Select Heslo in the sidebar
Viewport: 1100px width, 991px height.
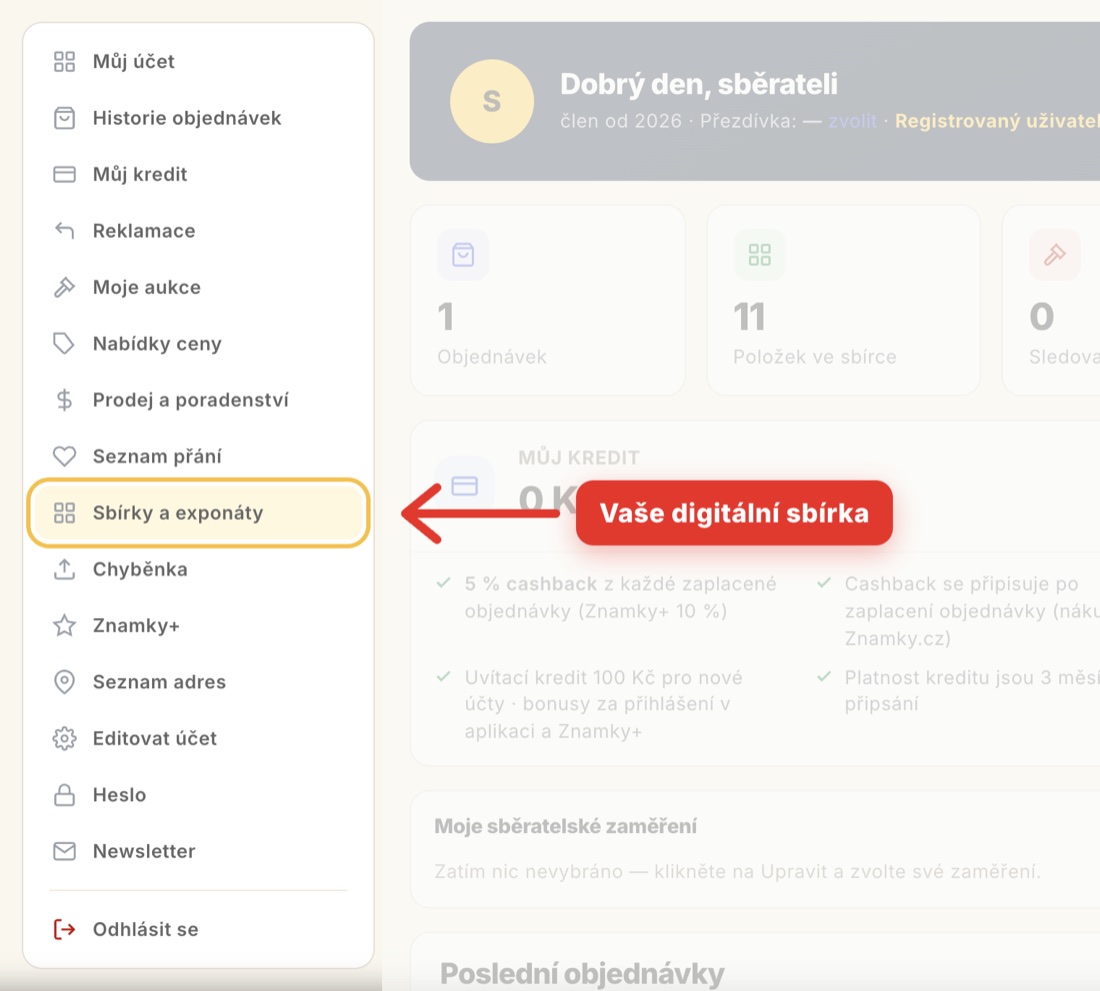click(x=198, y=795)
